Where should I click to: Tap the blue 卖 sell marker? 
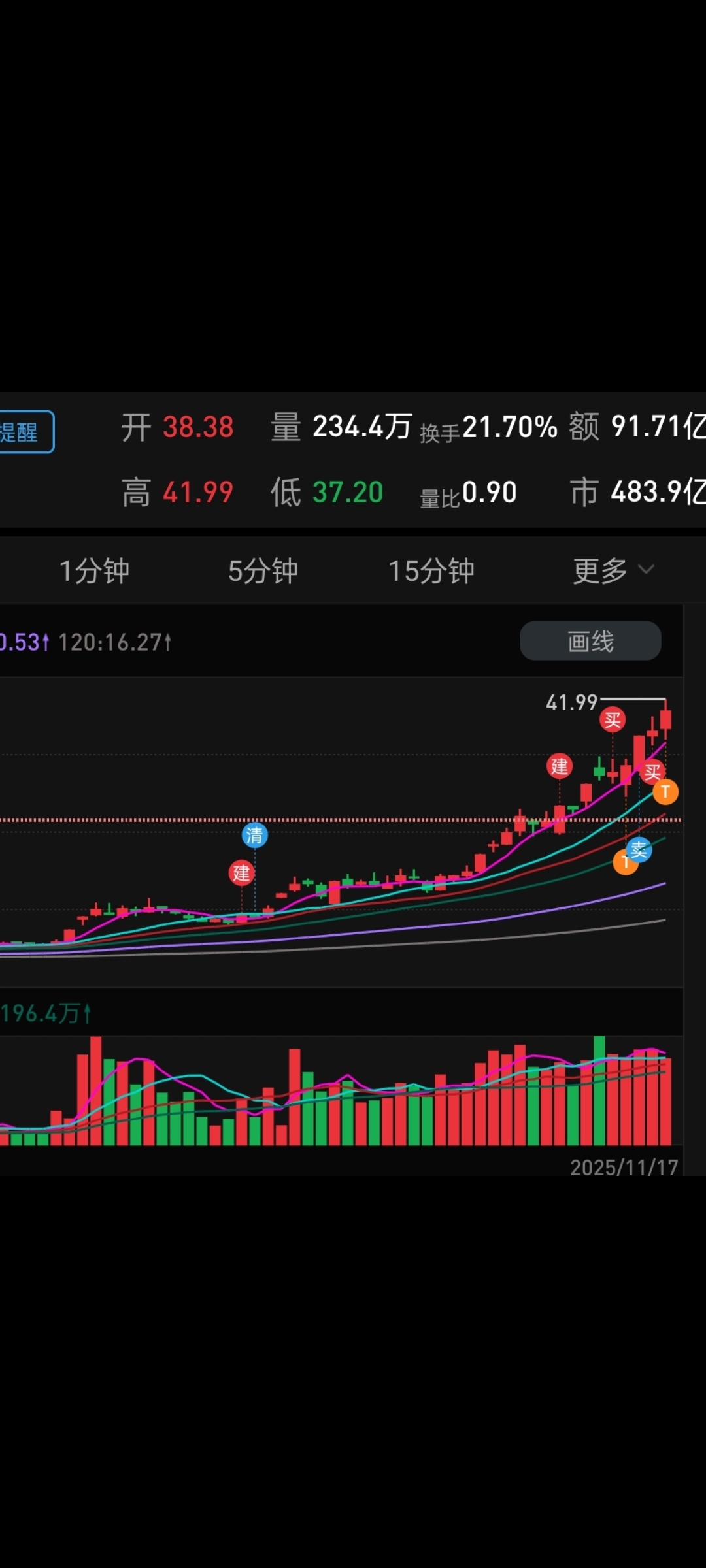(x=639, y=850)
